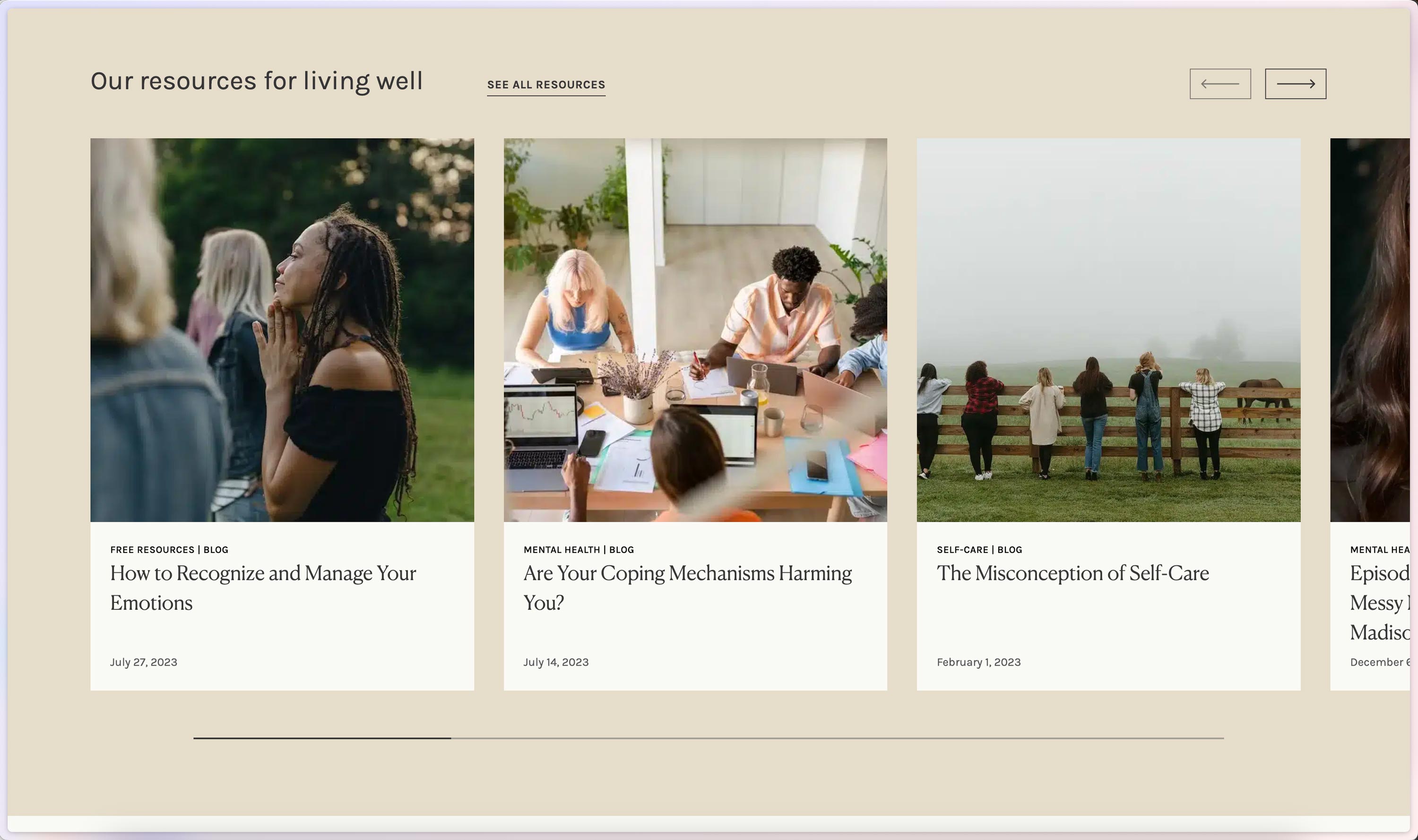The width and height of the screenshot is (1418, 840).
Task: Click the carousel progress bar's dark segment
Action: [x=322, y=738]
